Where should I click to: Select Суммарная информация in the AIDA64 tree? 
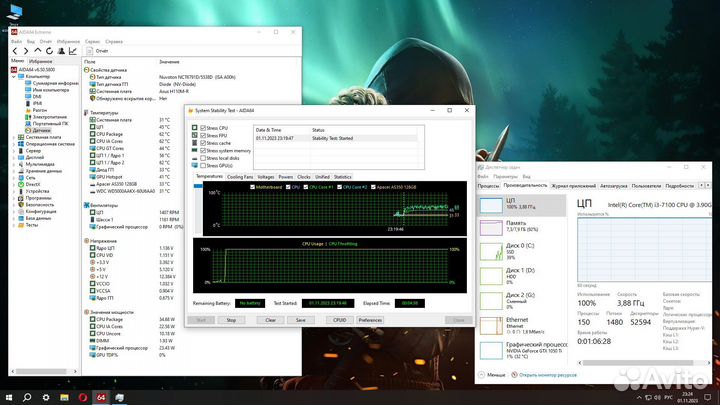51,83
